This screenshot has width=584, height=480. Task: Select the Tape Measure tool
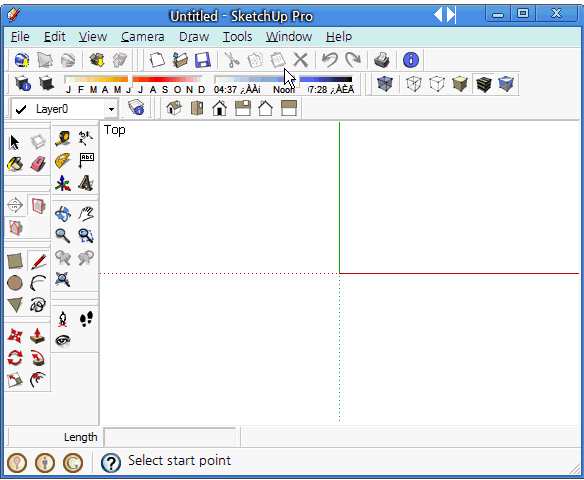click(63, 138)
